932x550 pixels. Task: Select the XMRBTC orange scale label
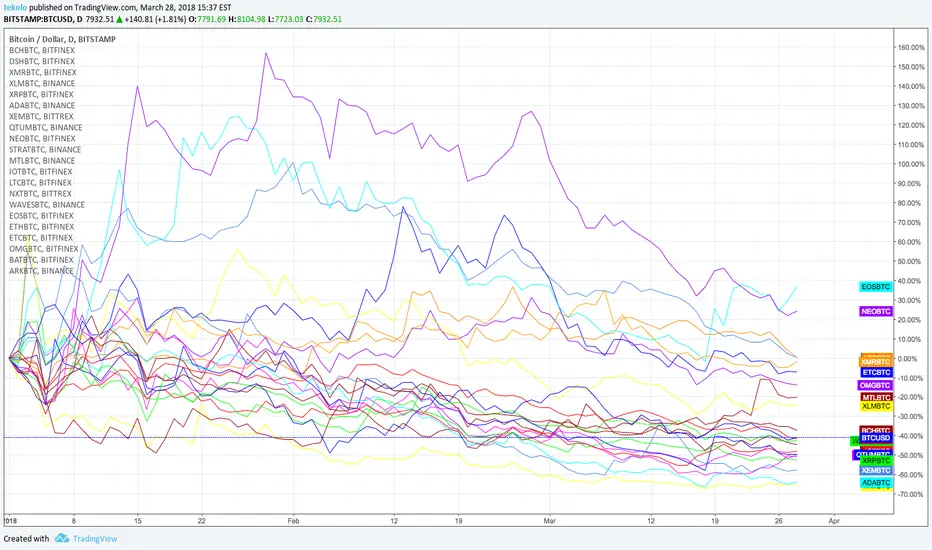click(876, 362)
